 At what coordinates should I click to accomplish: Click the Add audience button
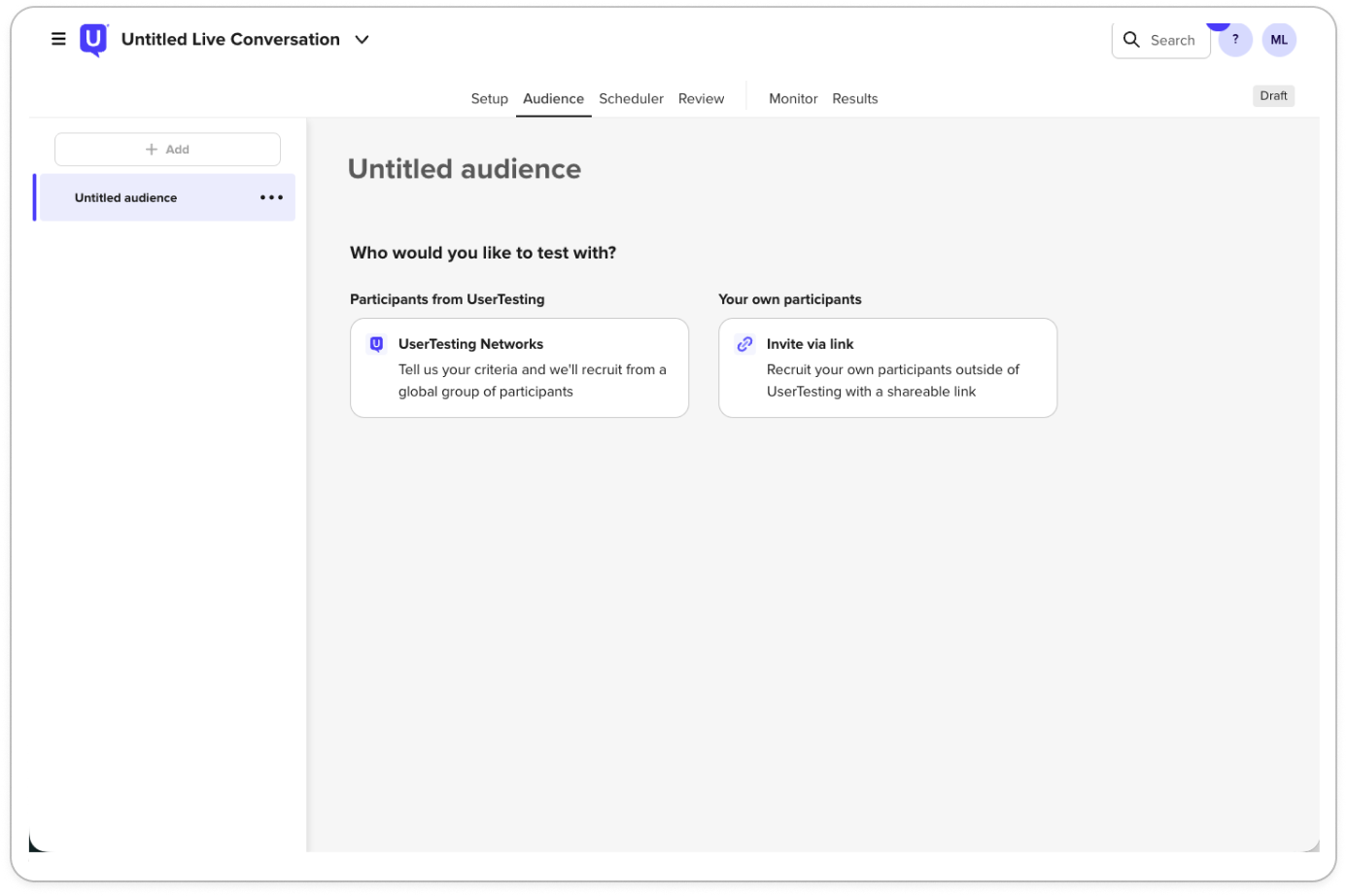[167, 150]
